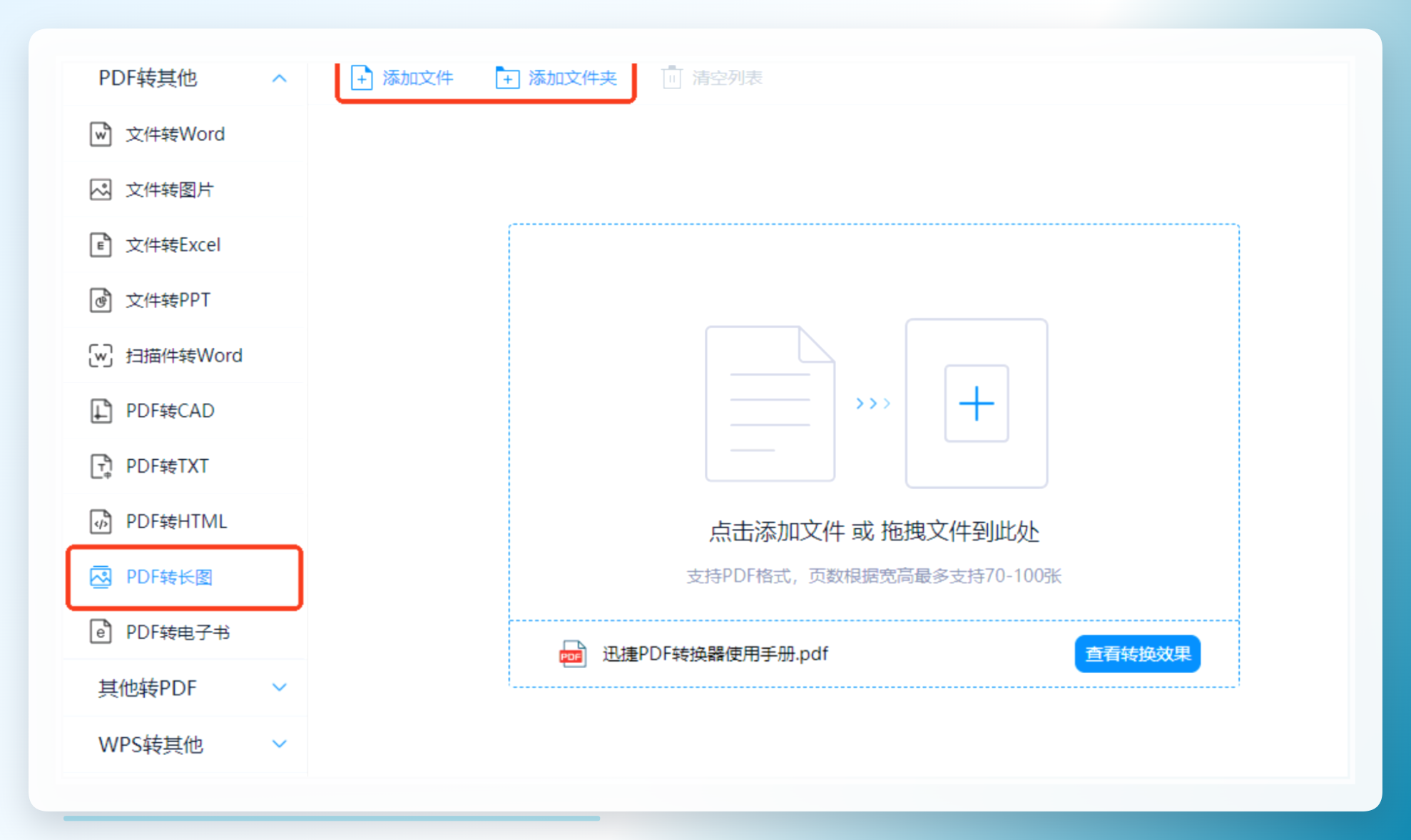
Task: Select the 文件转PPT label
Action: point(168,300)
